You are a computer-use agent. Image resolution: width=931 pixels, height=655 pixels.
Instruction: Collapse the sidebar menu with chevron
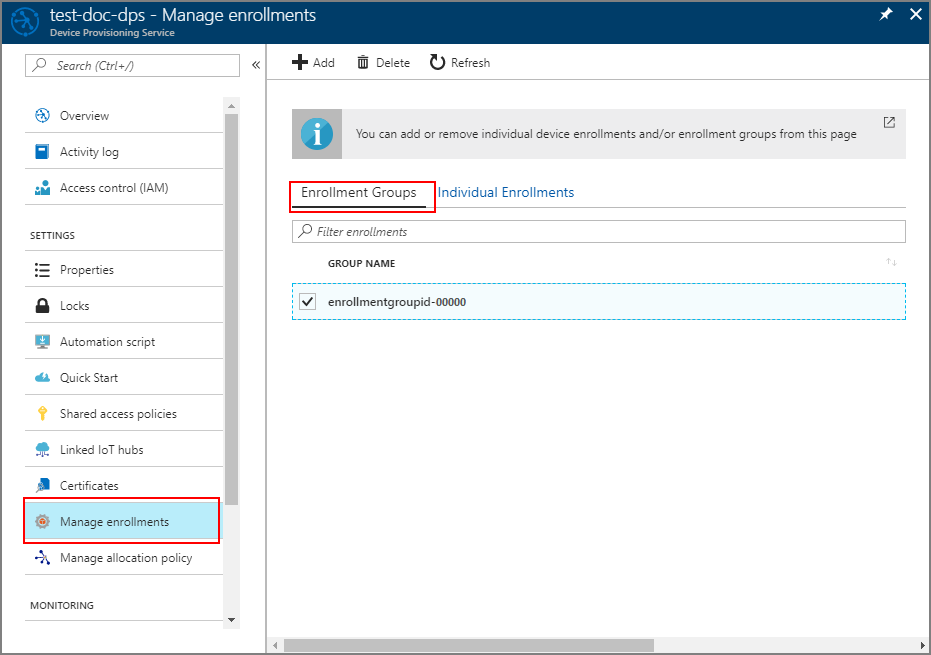point(256,65)
